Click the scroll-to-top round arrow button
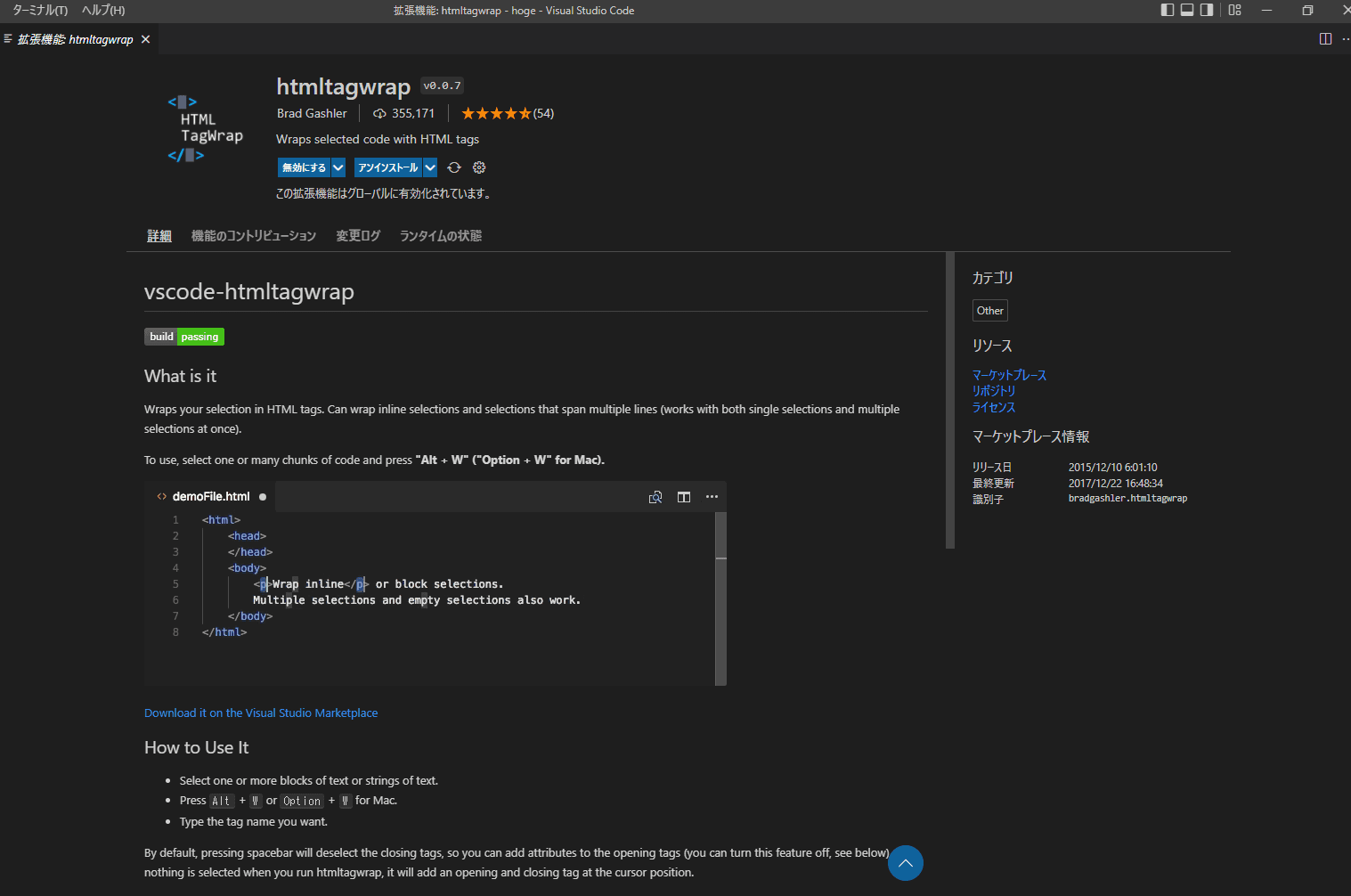This screenshot has height=896, width=1351. pyautogui.click(x=905, y=863)
